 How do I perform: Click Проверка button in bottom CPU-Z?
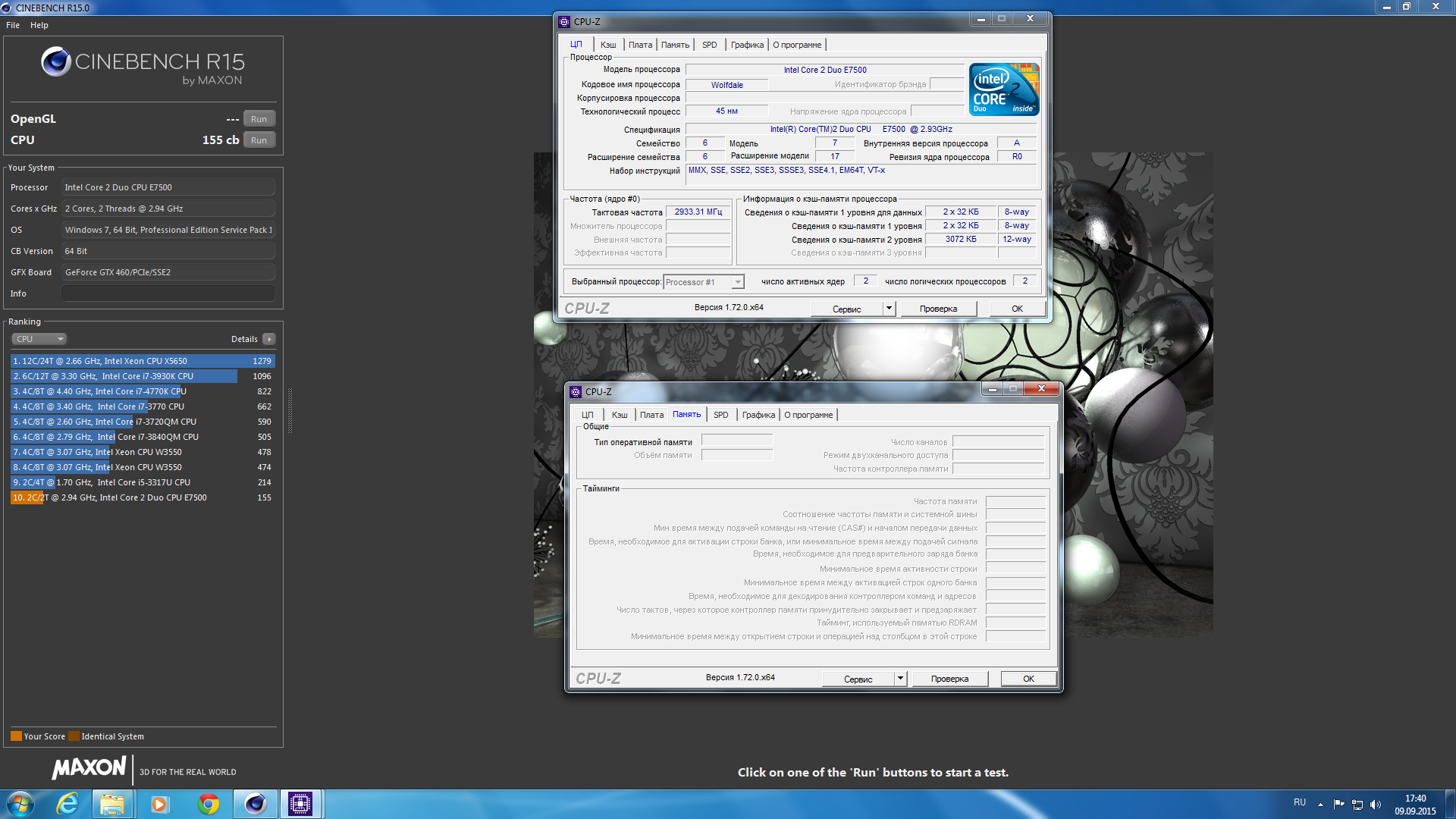[x=949, y=679]
